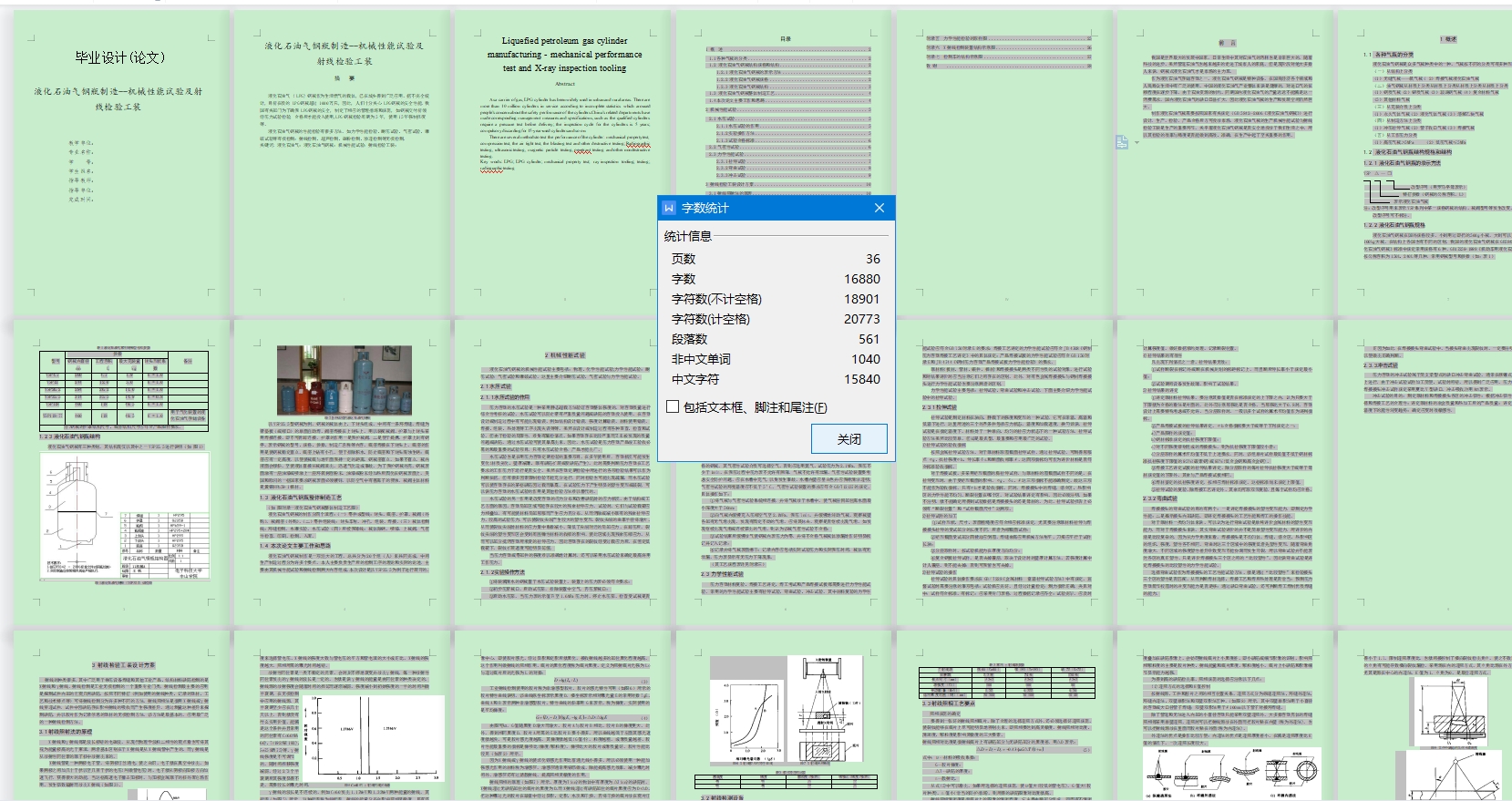
Task: Click the paragraph count value 561
Action: coord(869,339)
